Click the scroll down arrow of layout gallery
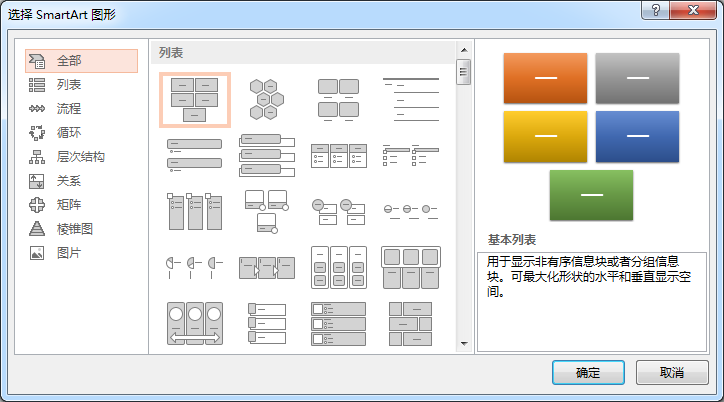724x402 pixels. point(464,344)
